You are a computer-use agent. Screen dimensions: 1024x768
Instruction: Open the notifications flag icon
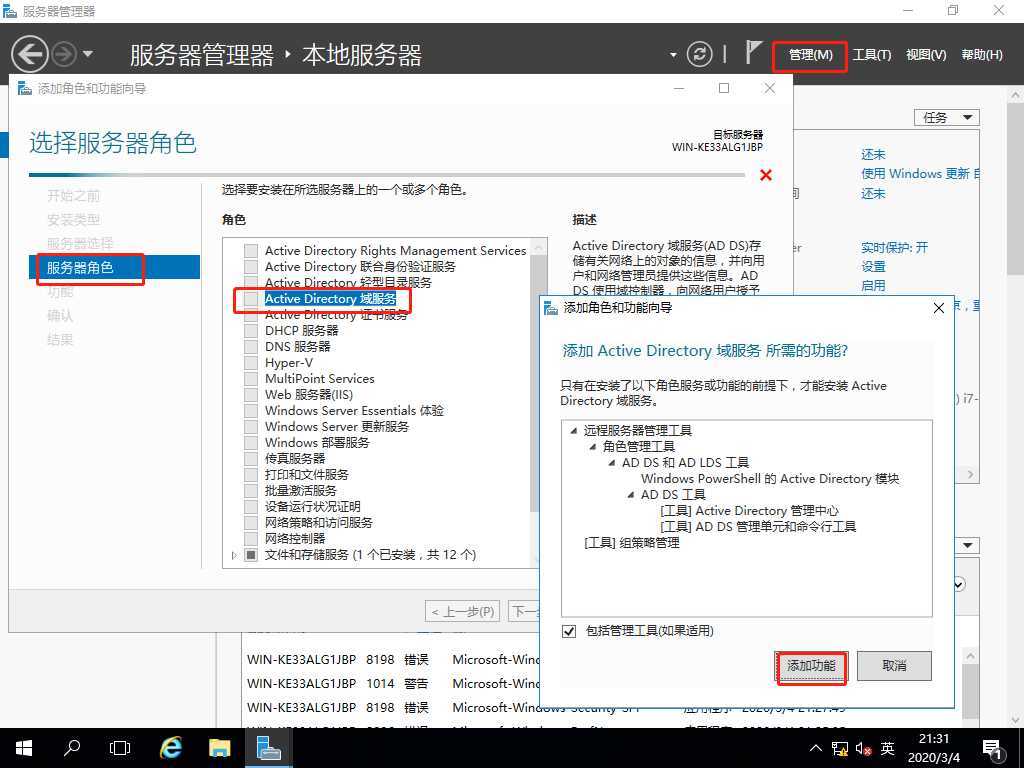tap(753, 52)
